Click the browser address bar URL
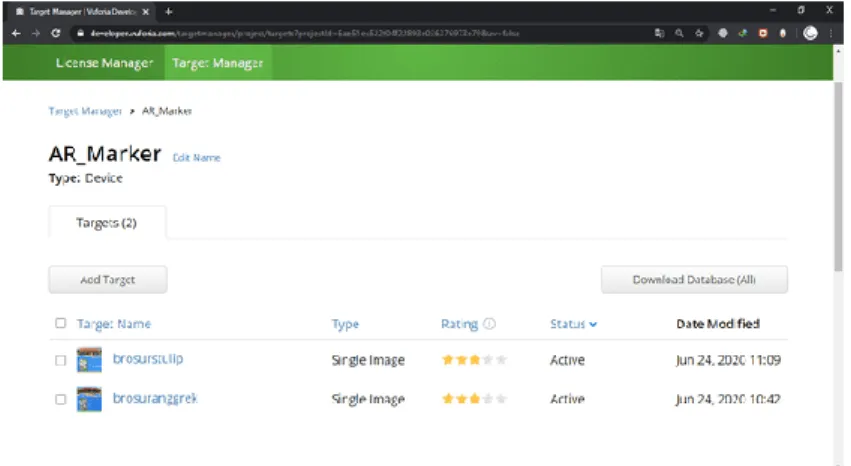 [x=304, y=34]
